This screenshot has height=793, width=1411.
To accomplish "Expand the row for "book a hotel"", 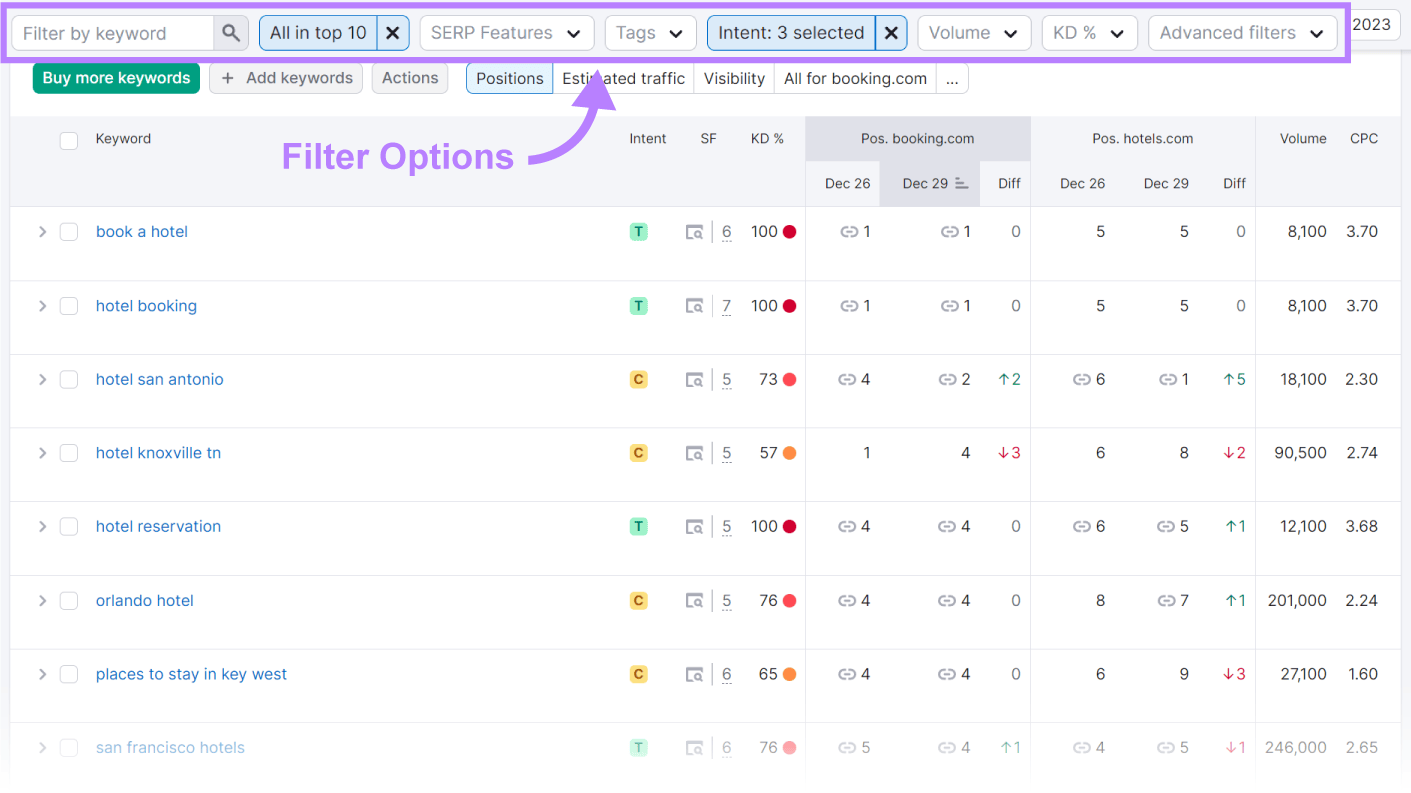I will click(42, 231).
